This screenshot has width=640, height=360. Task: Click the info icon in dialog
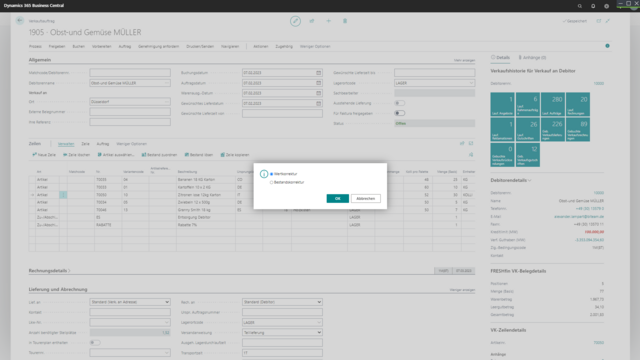(x=264, y=174)
